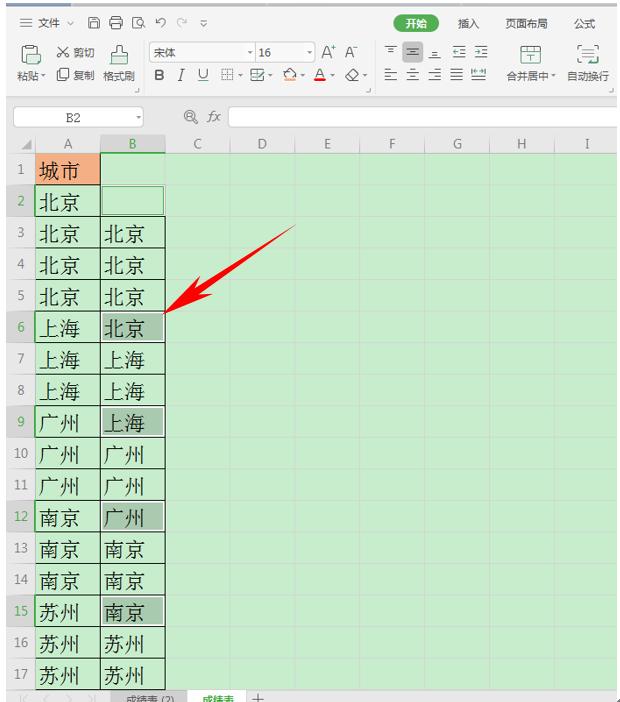Toggle auto wrap text 自动换行
The height and width of the screenshot is (702, 620).
(x=588, y=63)
